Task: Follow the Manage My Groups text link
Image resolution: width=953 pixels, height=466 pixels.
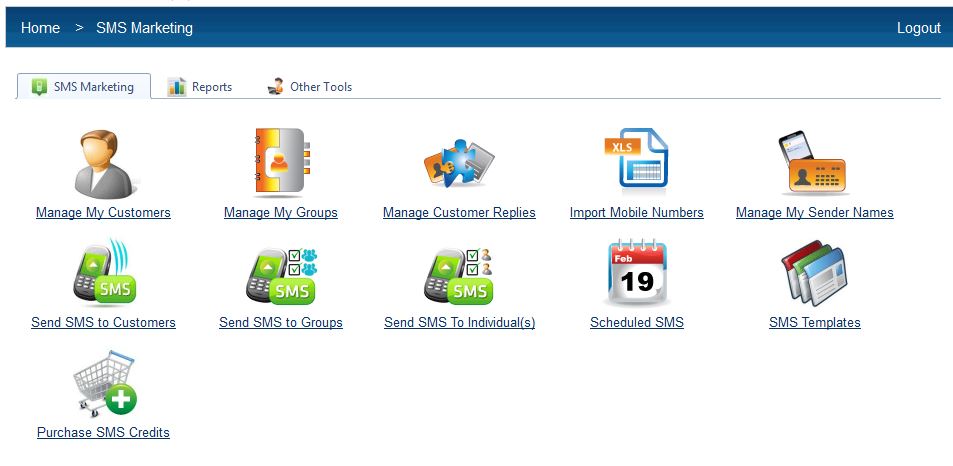Action: [x=281, y=213]
